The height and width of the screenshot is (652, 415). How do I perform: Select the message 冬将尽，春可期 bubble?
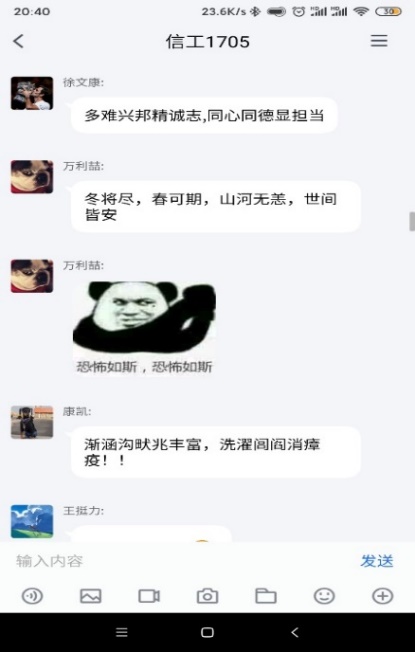tap(216, 207)
